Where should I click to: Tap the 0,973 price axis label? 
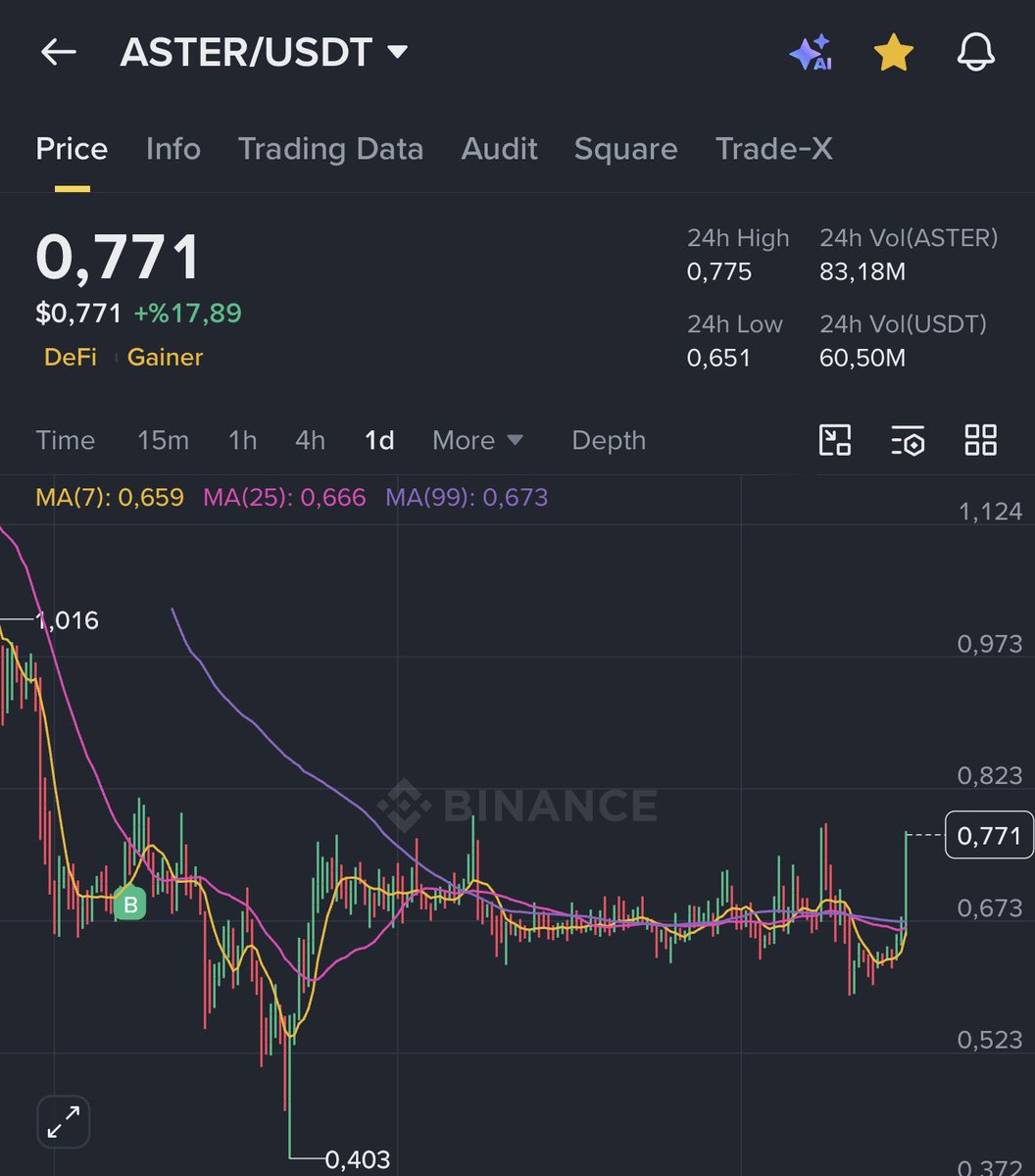click(x=990, y=644)
